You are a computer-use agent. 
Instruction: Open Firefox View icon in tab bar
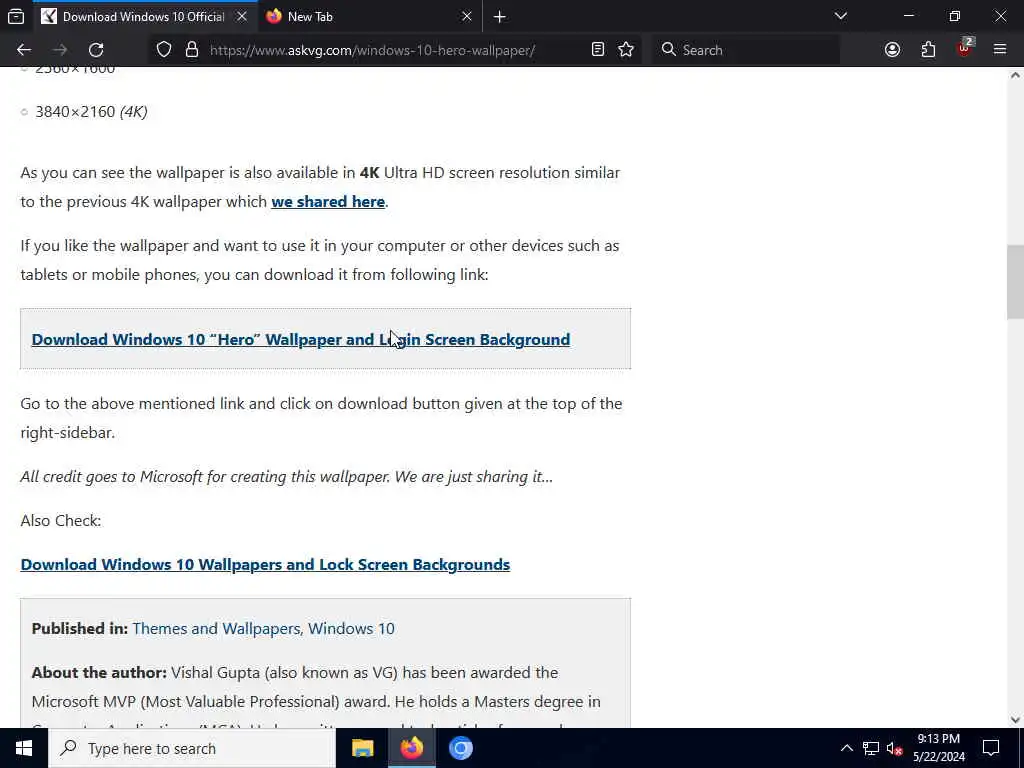coord(16,16)
